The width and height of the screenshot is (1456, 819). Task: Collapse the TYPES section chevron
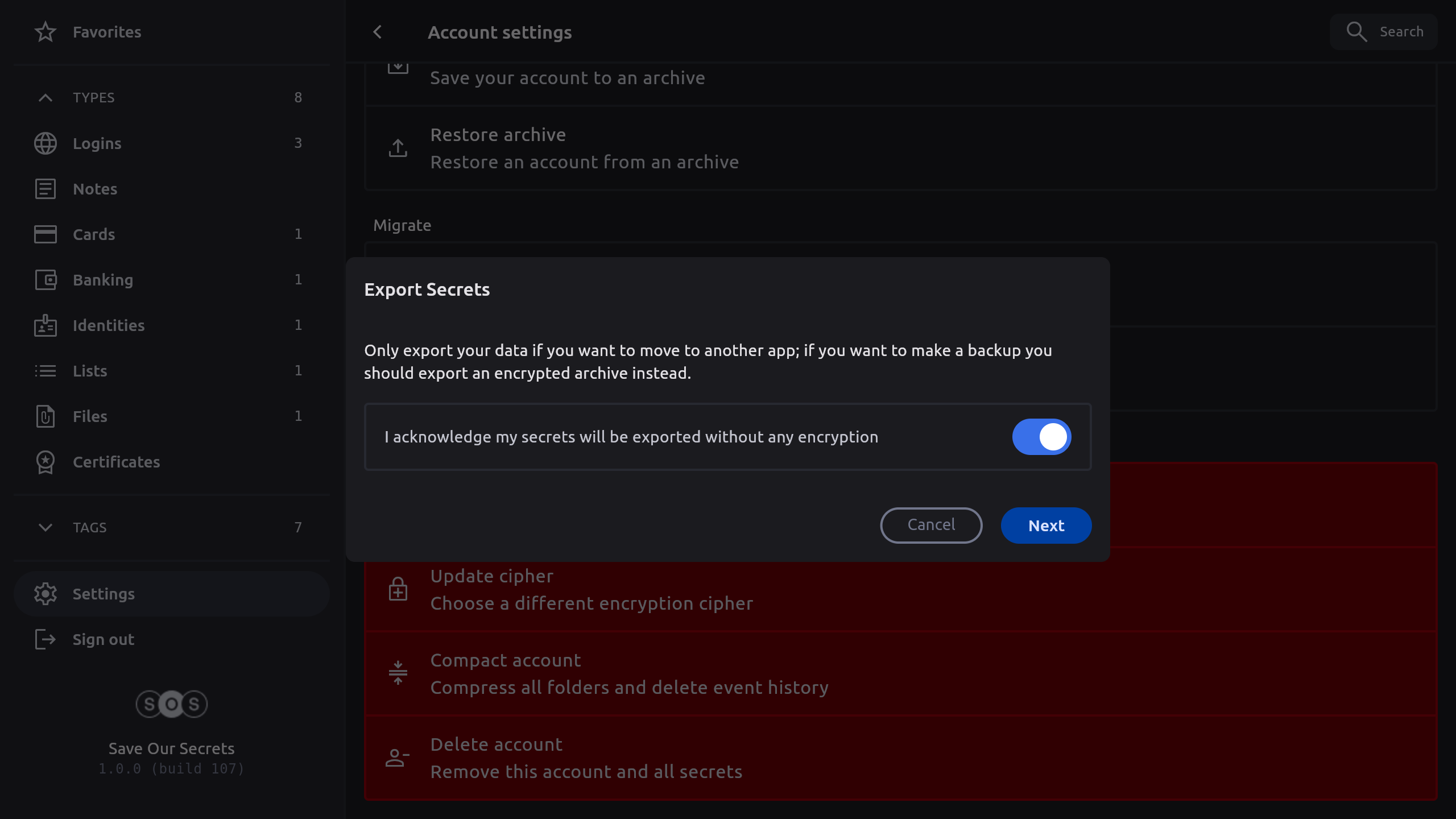coord(45,98)
